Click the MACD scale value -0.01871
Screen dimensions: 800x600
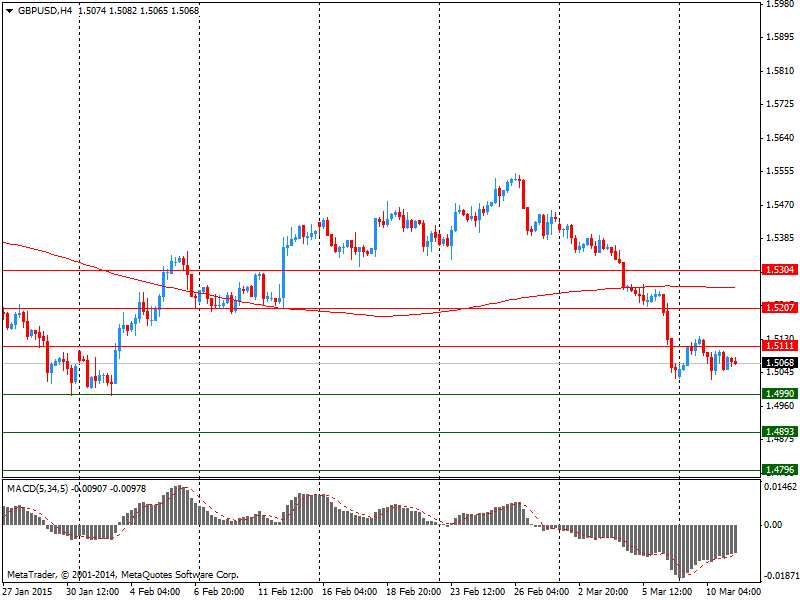[x=781, y=576]
